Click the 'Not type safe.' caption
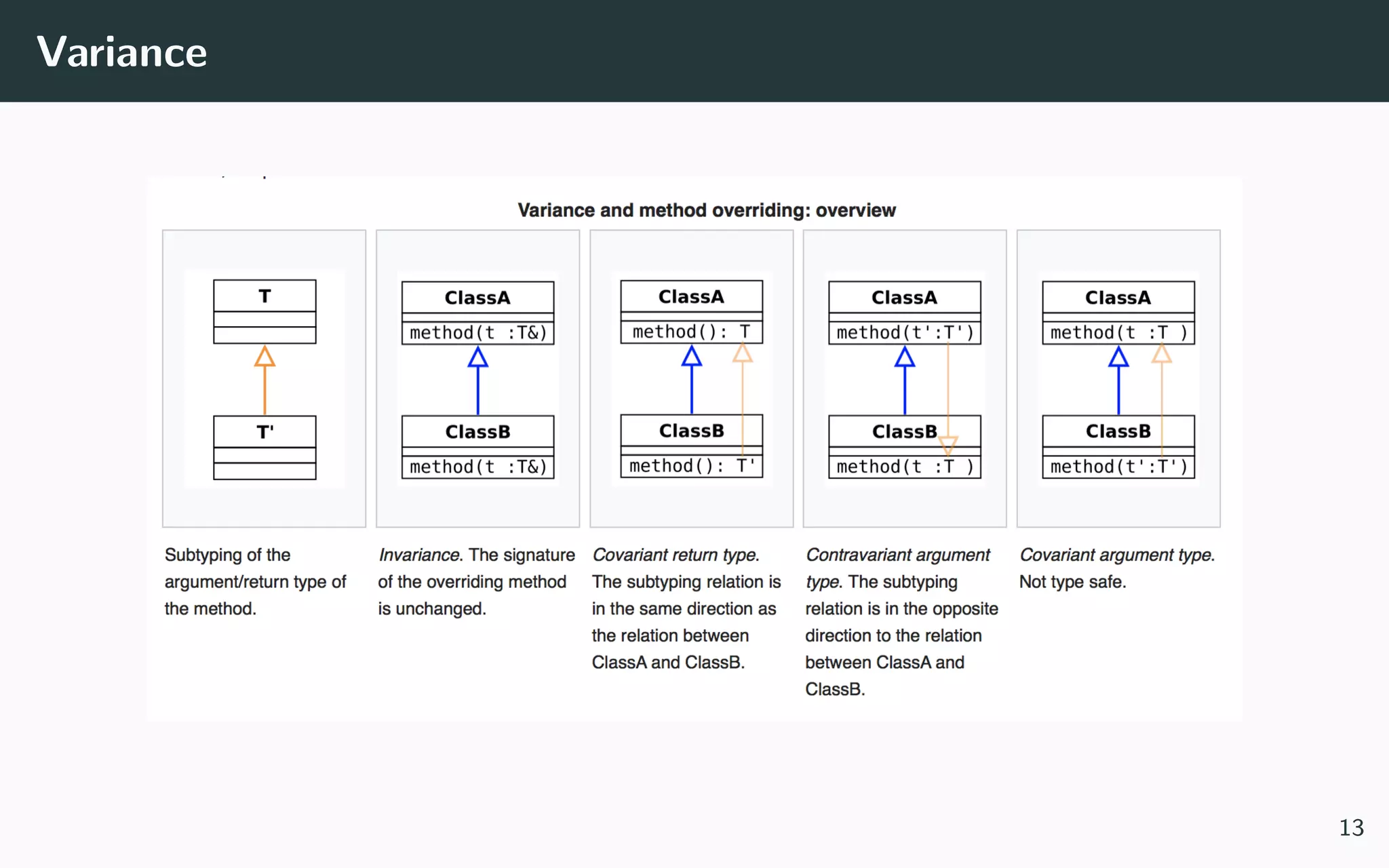1389x868 pixels. (1072, 582)
